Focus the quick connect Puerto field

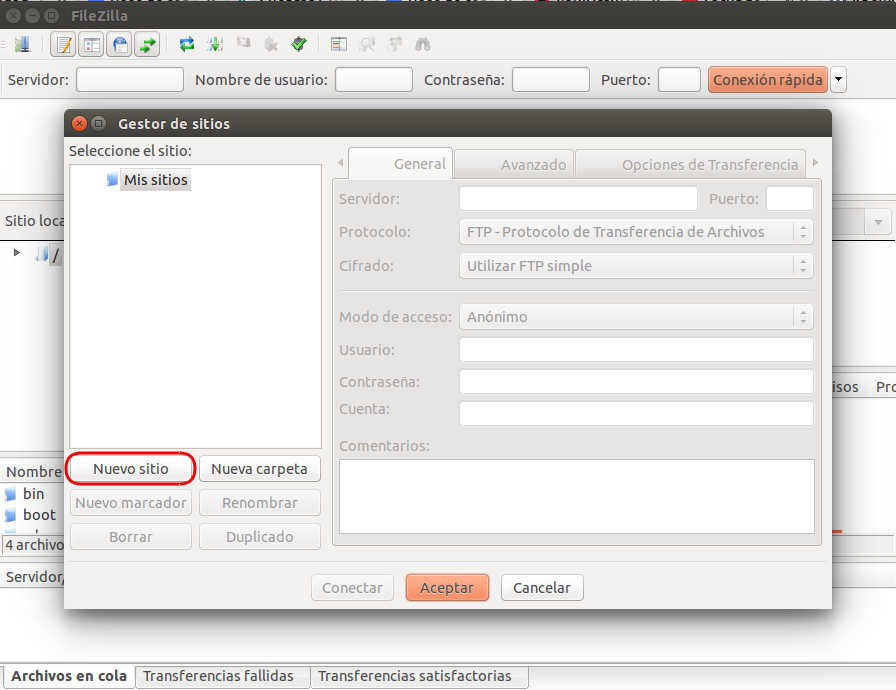coord(679,79)
